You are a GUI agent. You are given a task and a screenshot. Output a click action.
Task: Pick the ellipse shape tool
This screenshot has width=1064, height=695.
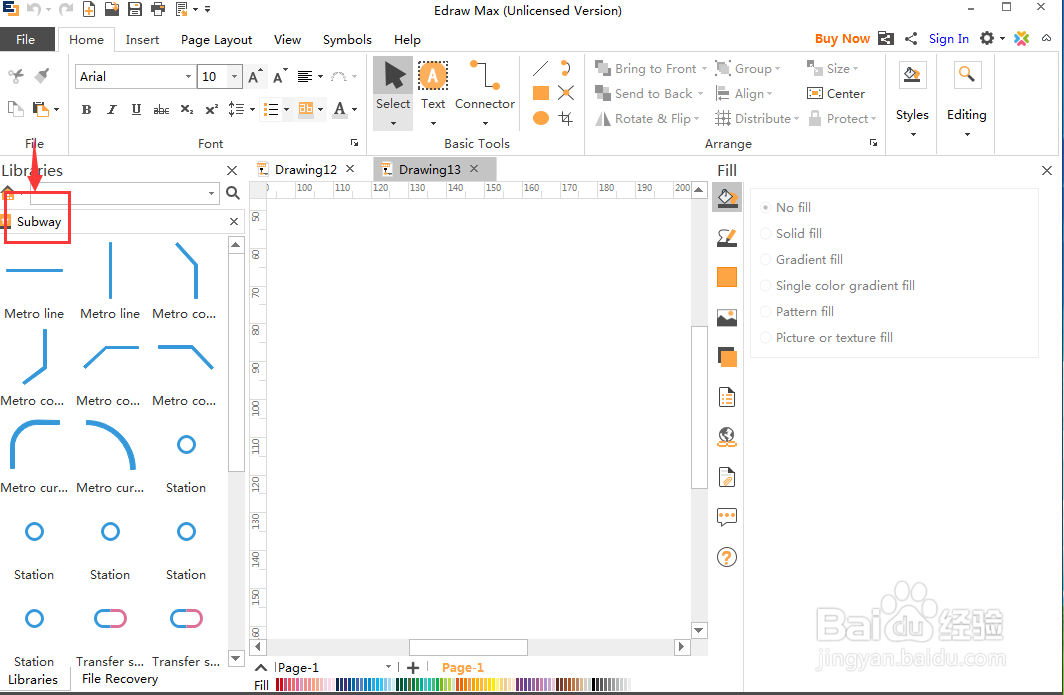tap(541, 118)
